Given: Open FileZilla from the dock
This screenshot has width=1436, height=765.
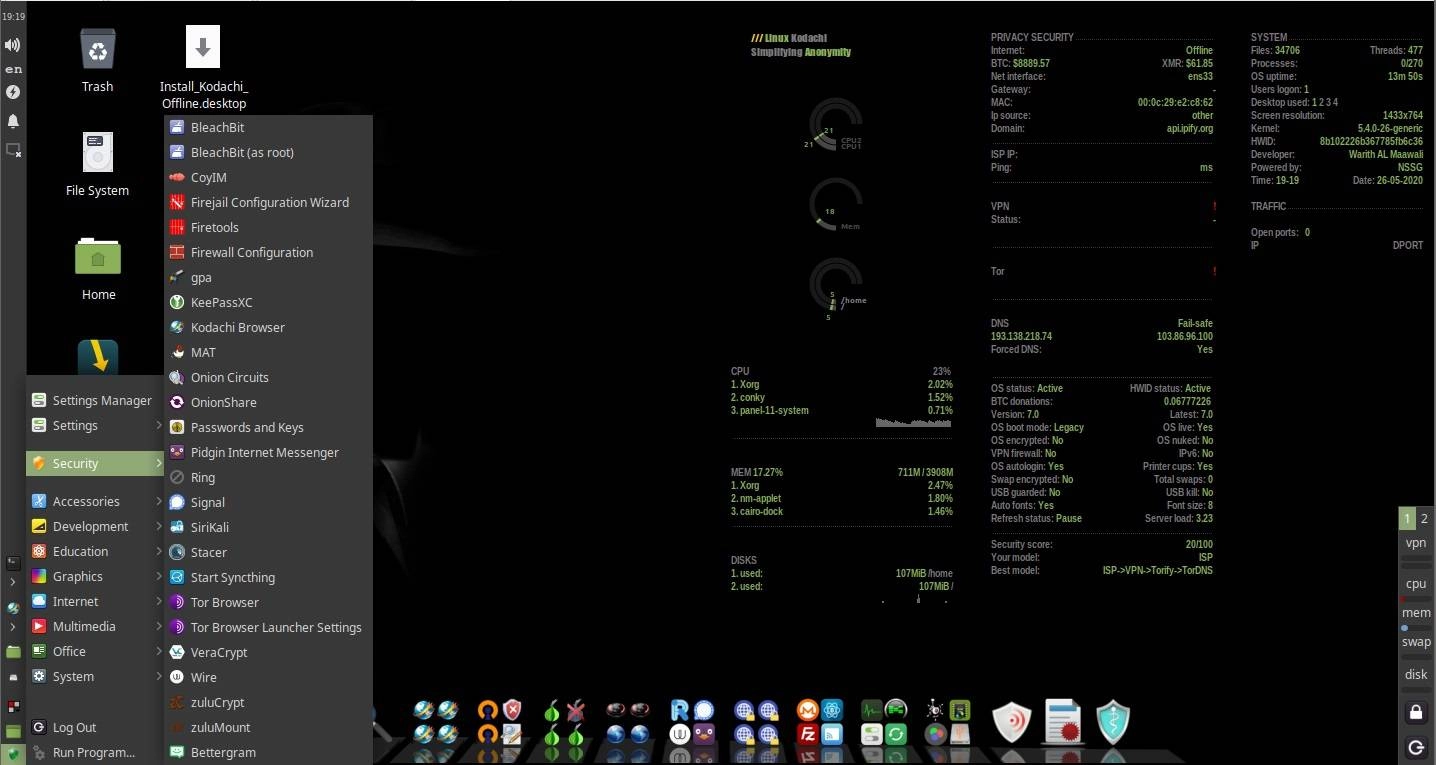Looking at the screenshot, I should coord(808,734).
